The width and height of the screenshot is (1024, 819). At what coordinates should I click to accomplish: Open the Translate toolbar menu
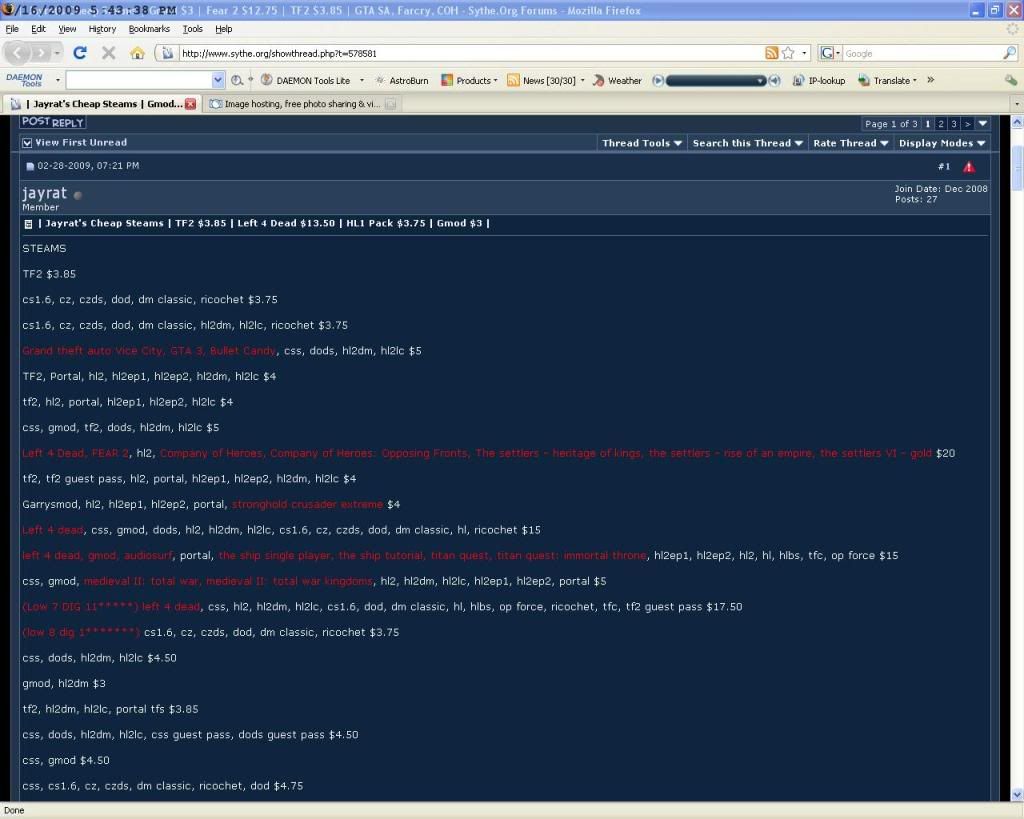pyautogui.click(x=888, y=80)
